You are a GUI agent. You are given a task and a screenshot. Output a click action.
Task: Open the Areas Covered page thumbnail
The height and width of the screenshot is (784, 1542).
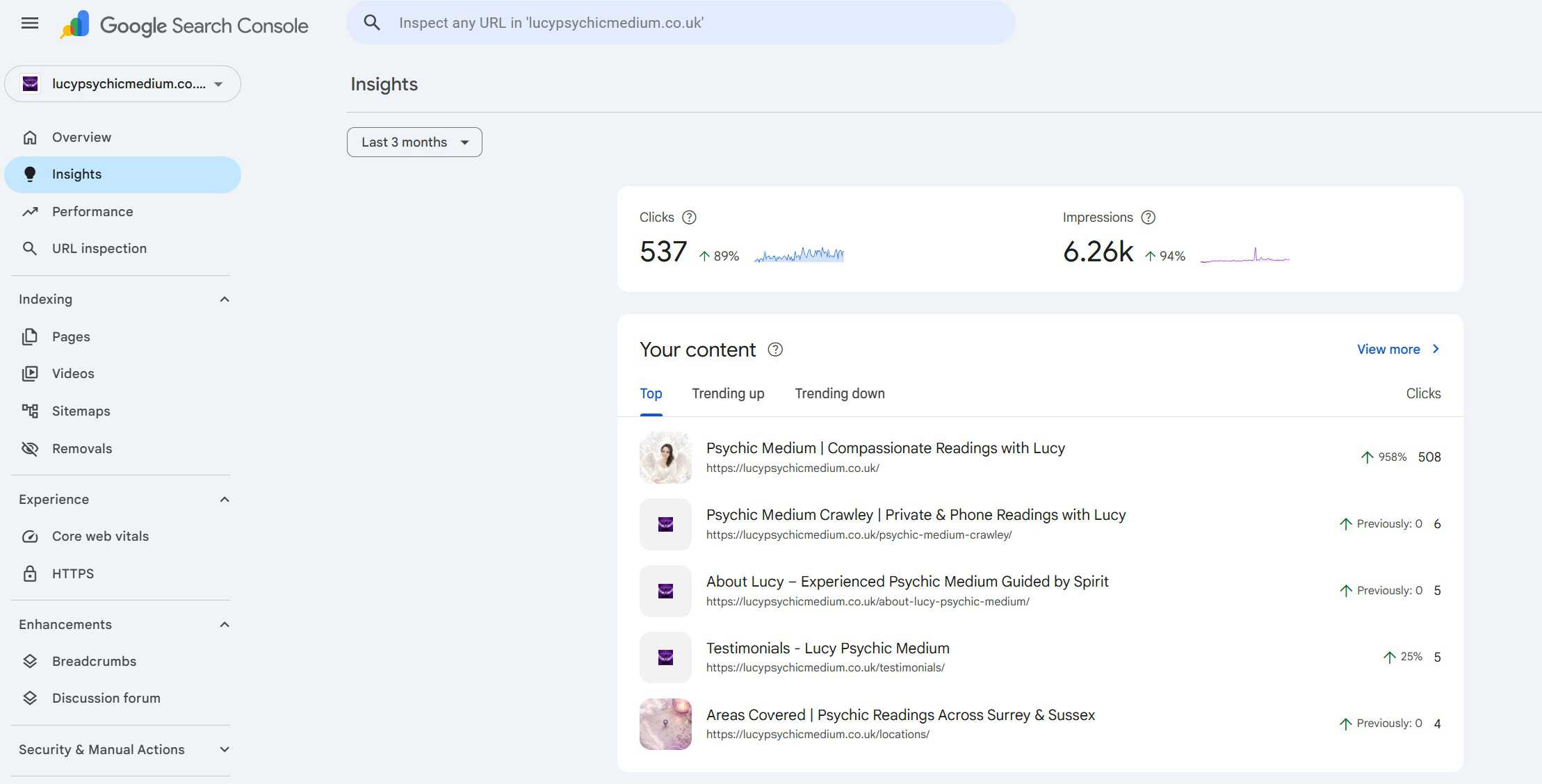(x=665, y=724)
